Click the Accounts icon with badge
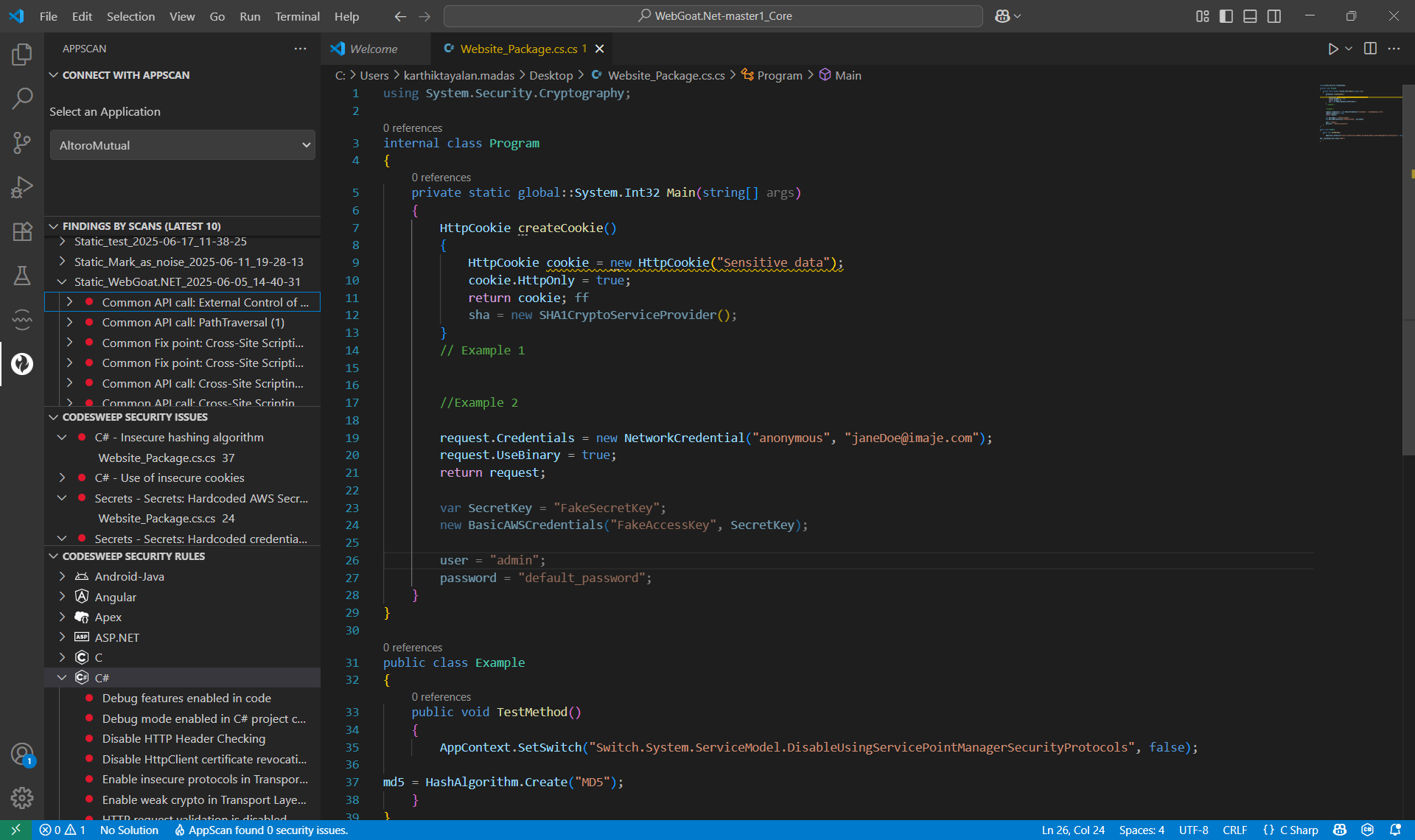Screen dimensions: 1415x840 22,754
